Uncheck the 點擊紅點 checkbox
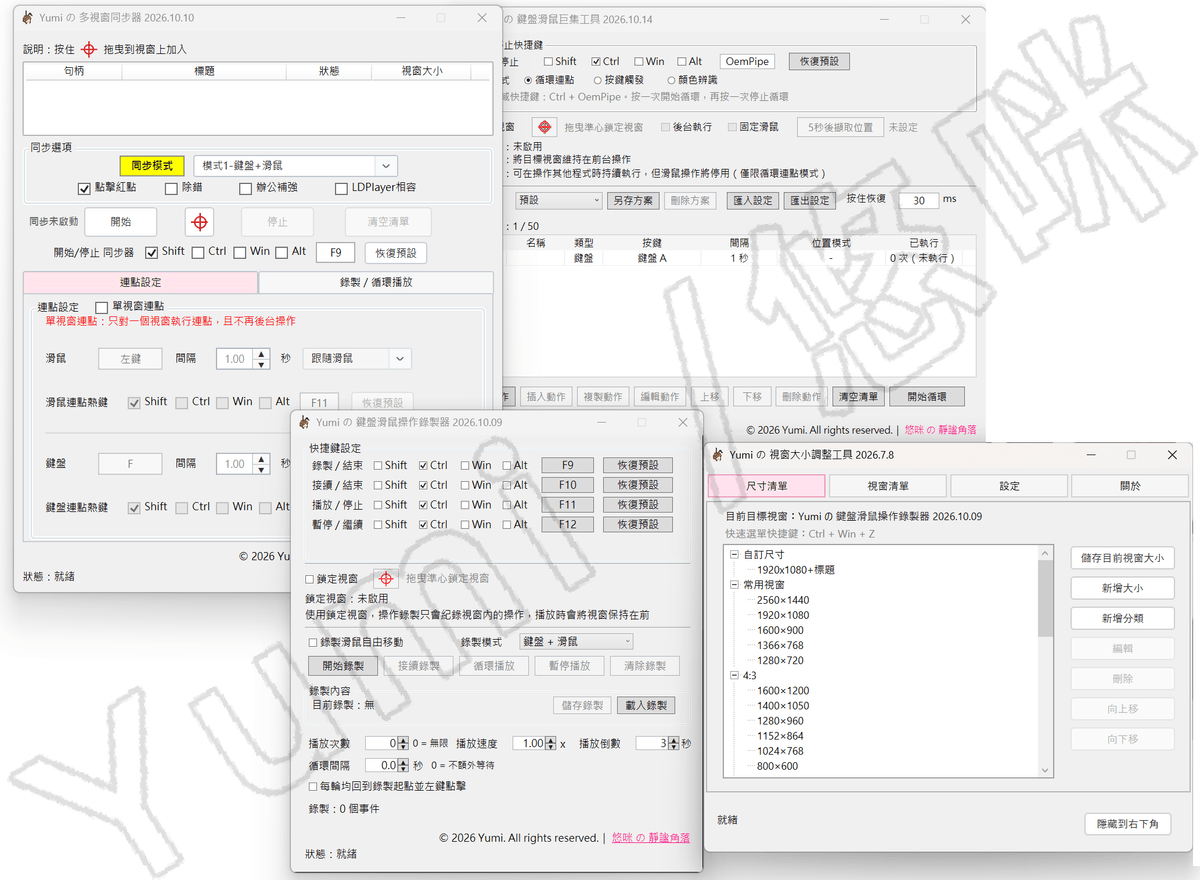Screen dimensions: 1200x880 tap(84, 187)
